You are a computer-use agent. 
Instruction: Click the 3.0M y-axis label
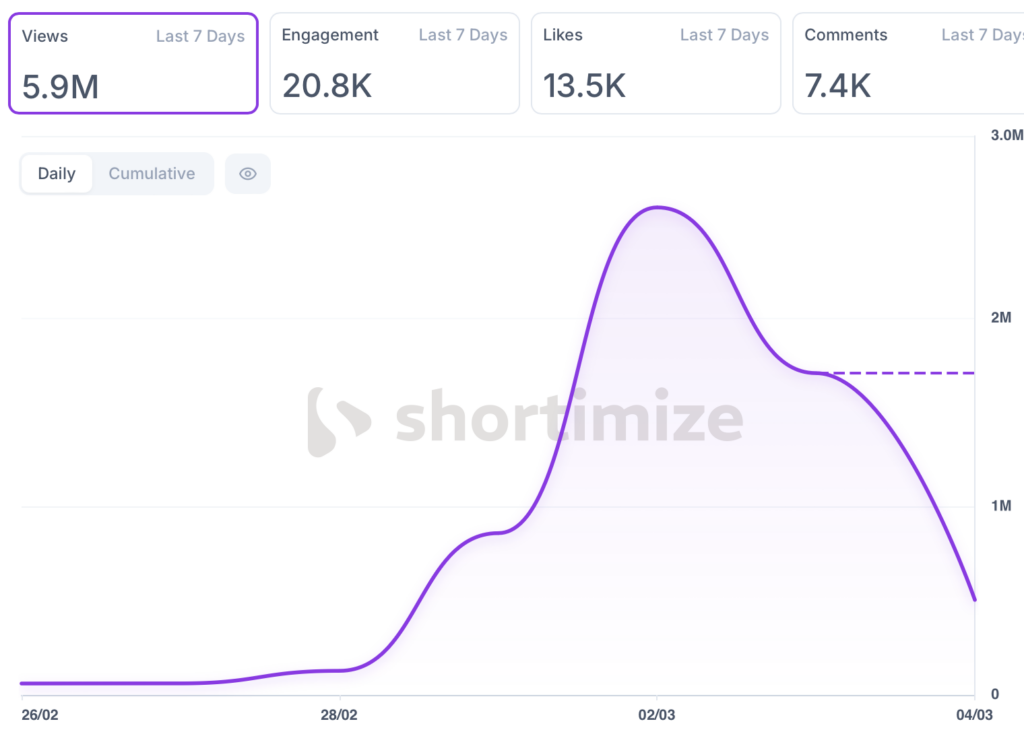pos(1004,136)
